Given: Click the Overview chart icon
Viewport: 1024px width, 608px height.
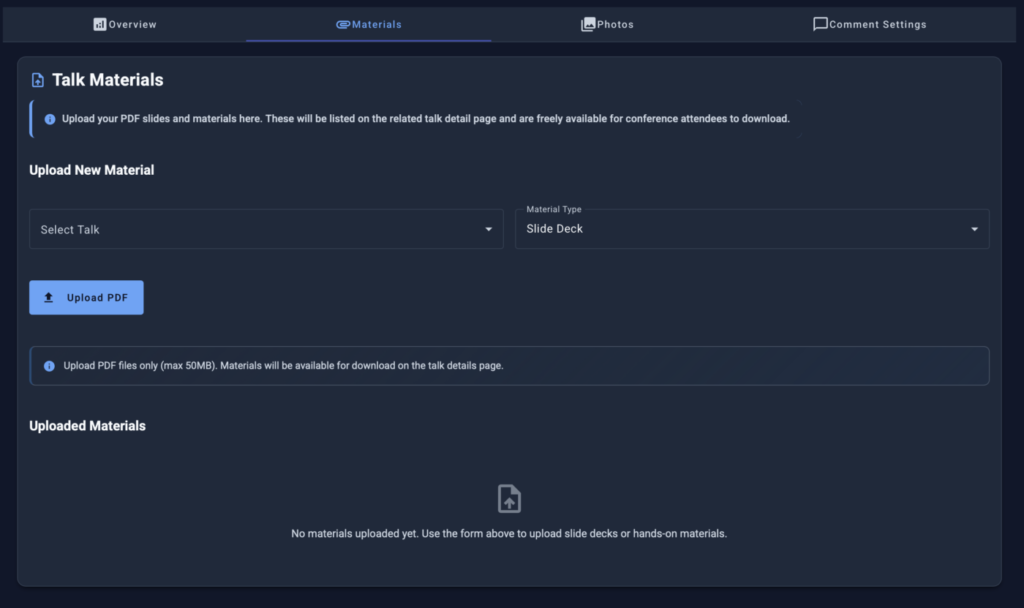Looking at the screenshot, I should pos(99,25).
